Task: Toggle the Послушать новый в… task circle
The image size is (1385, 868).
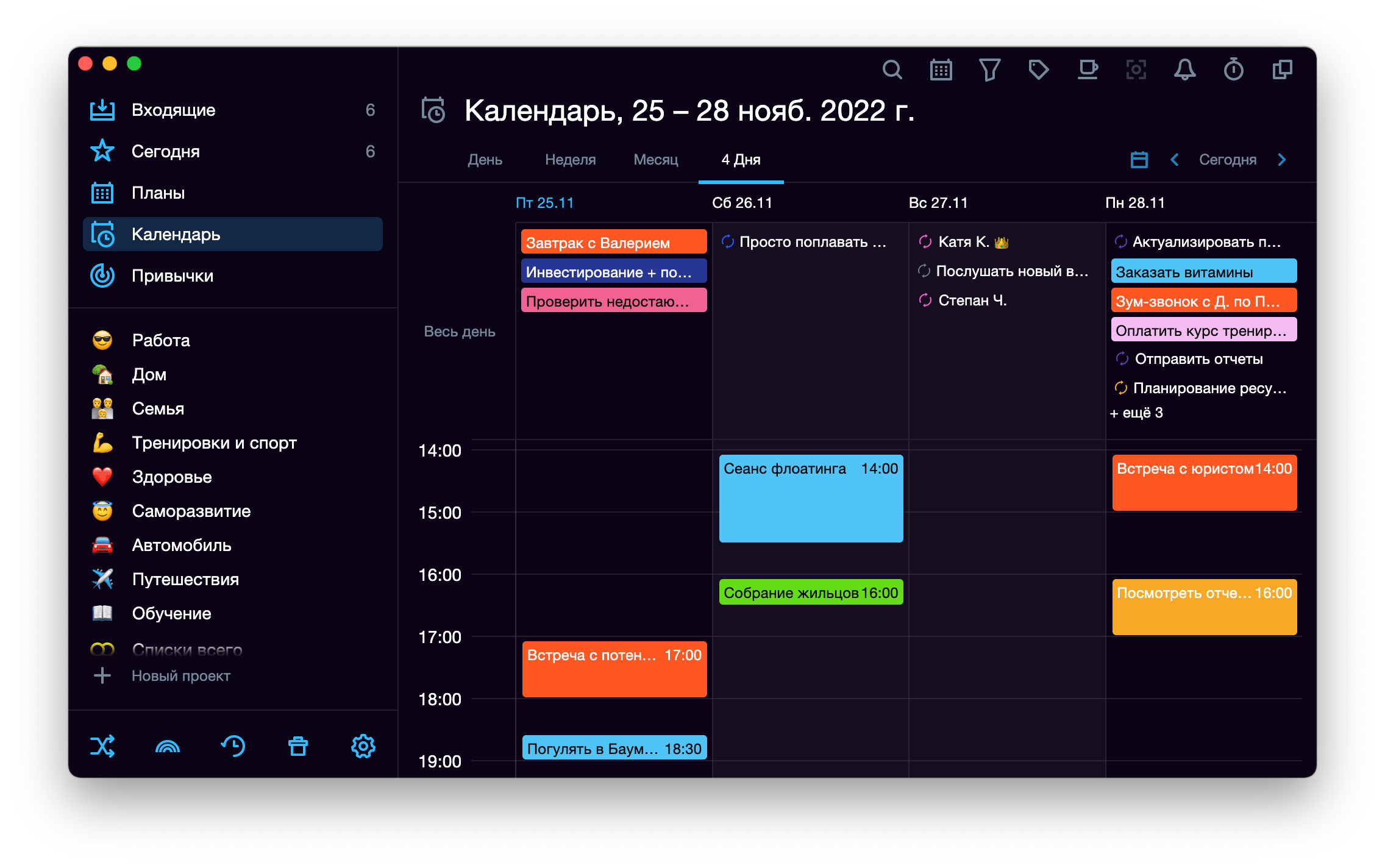Action: click(924, 270)
